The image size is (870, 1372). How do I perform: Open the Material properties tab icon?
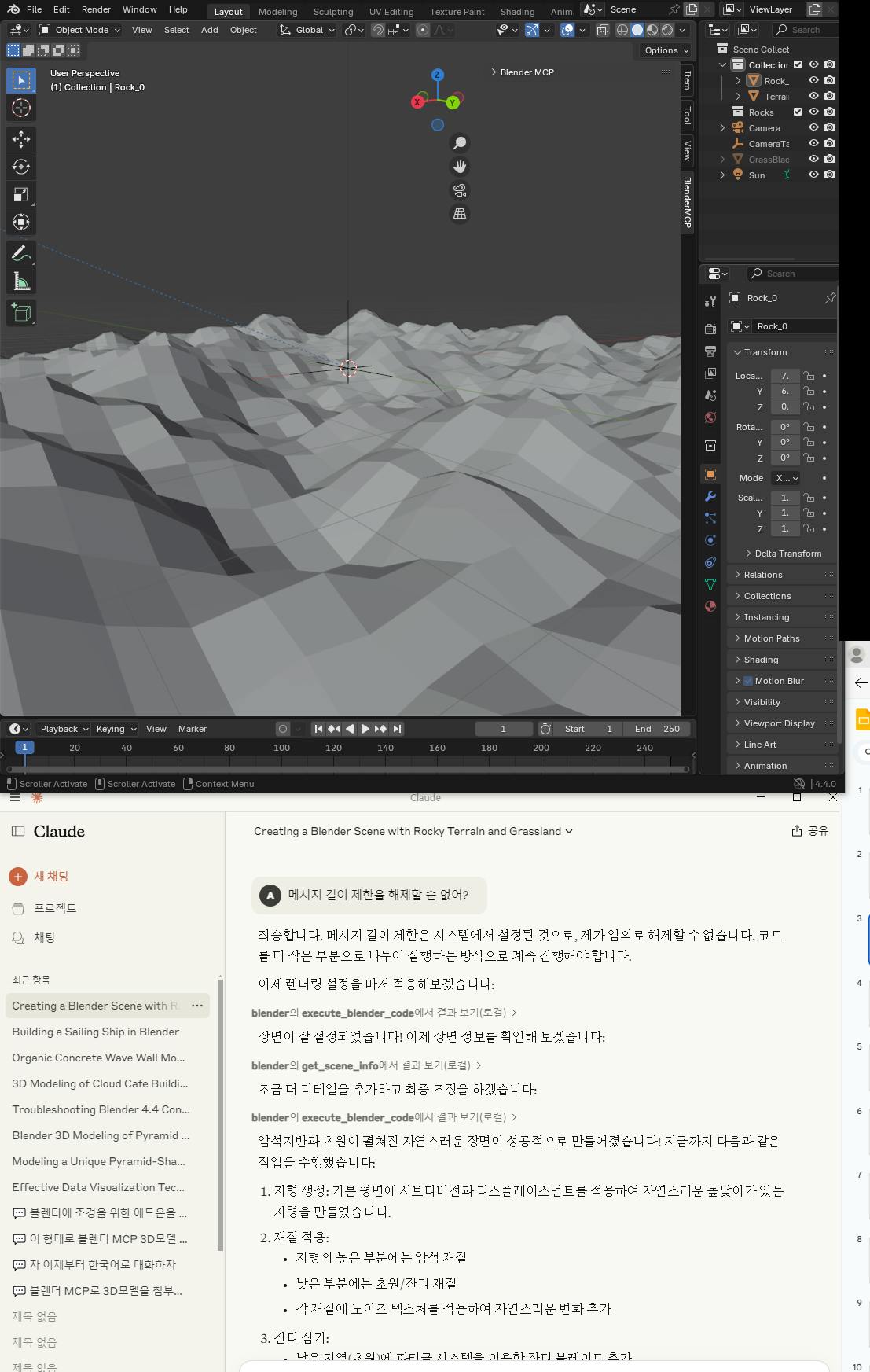[x=710, y=606]
